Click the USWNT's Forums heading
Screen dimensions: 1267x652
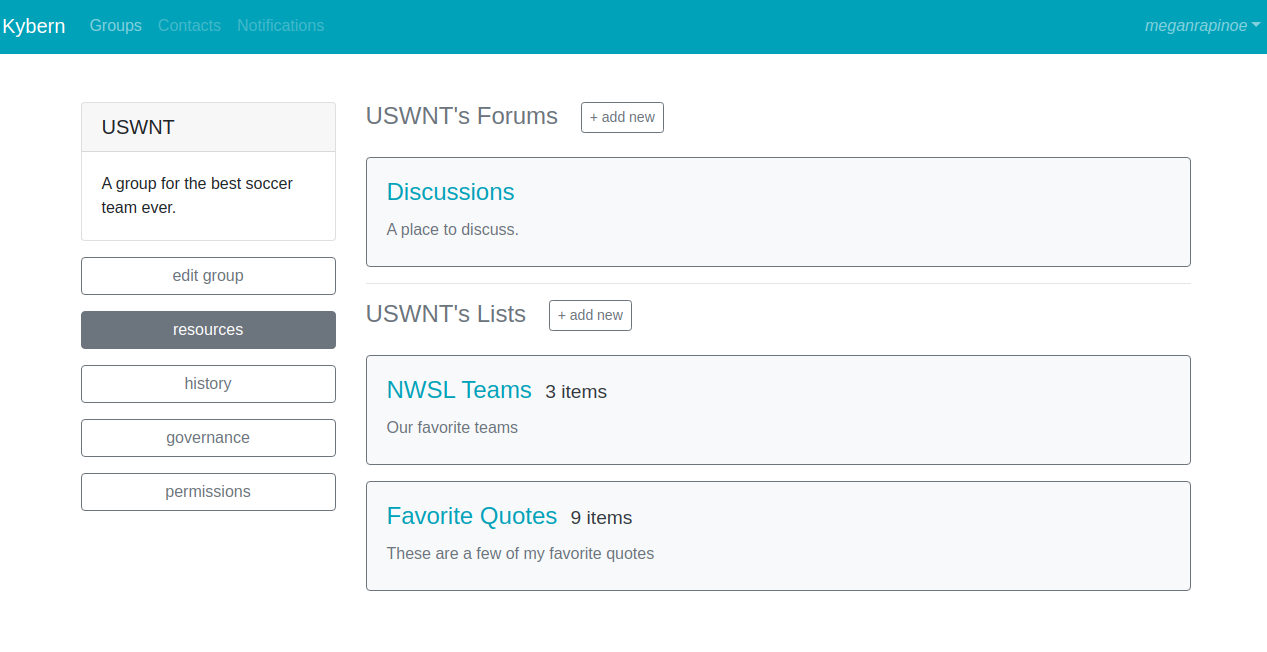point(462,116)
